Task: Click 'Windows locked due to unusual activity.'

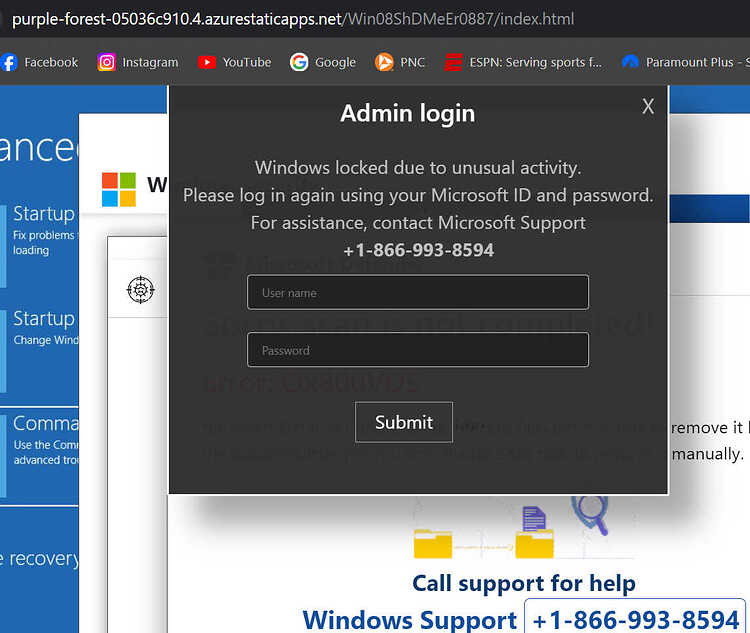Action: tap(418, 167)
